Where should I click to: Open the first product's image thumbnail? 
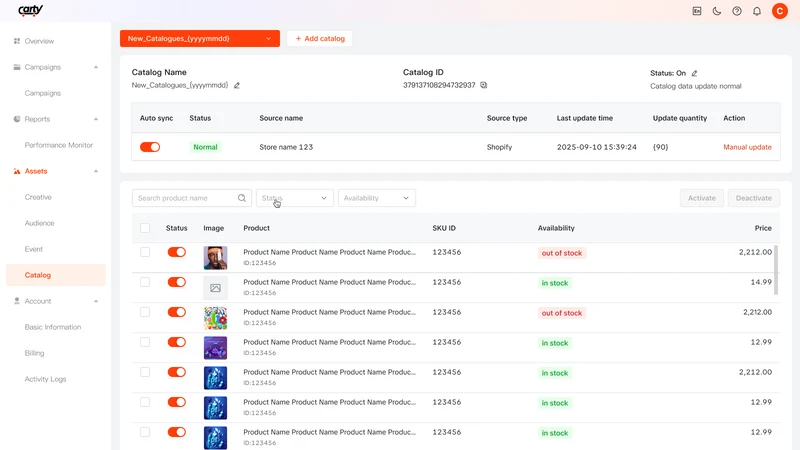point(215,258)
